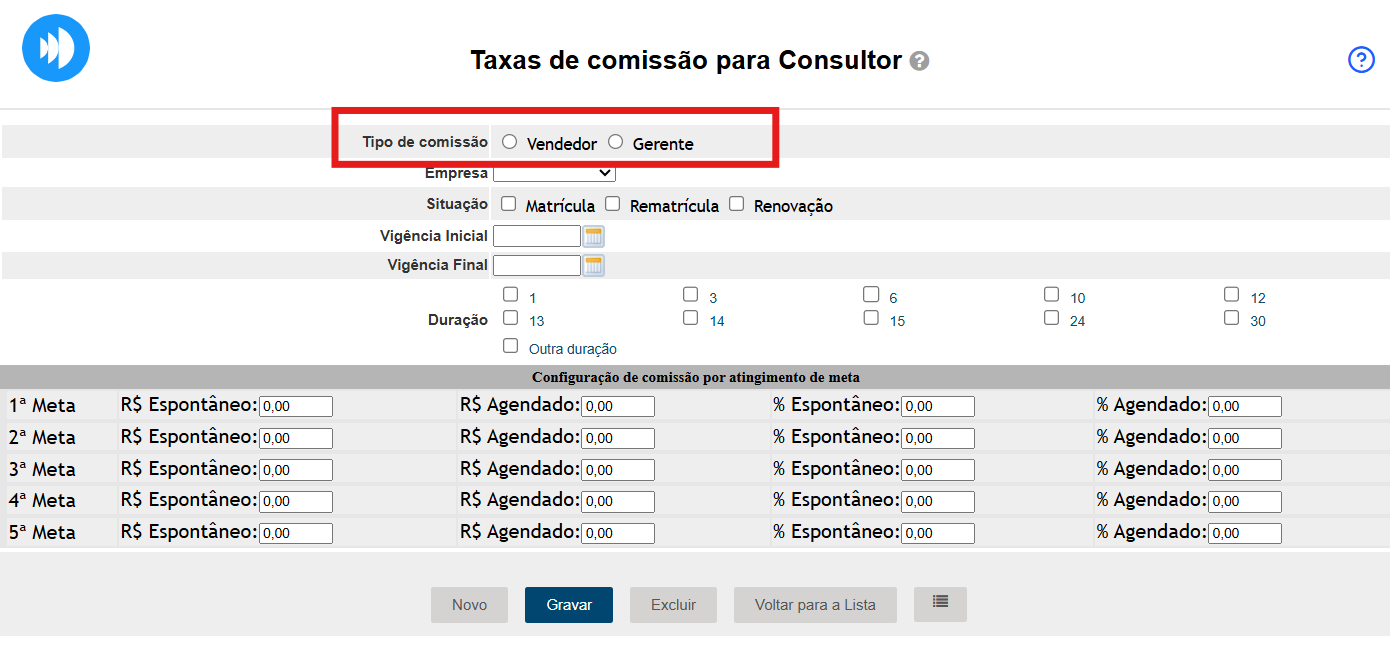Screen dimensions: 1390x660
Task: Click the blue fast-forward logo icon
Action: coord(56,48)
